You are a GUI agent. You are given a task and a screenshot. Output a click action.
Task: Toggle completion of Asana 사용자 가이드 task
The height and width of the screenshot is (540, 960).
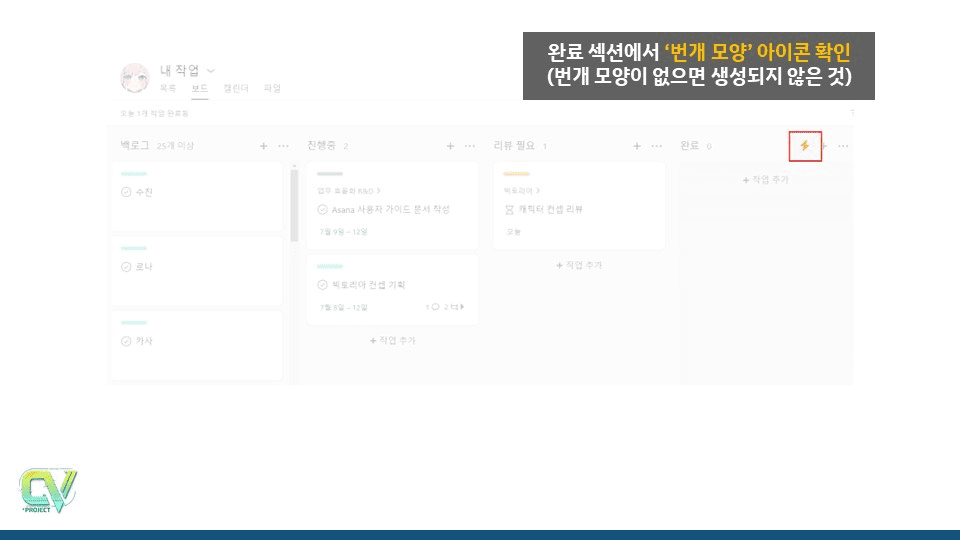click(322, 210)
